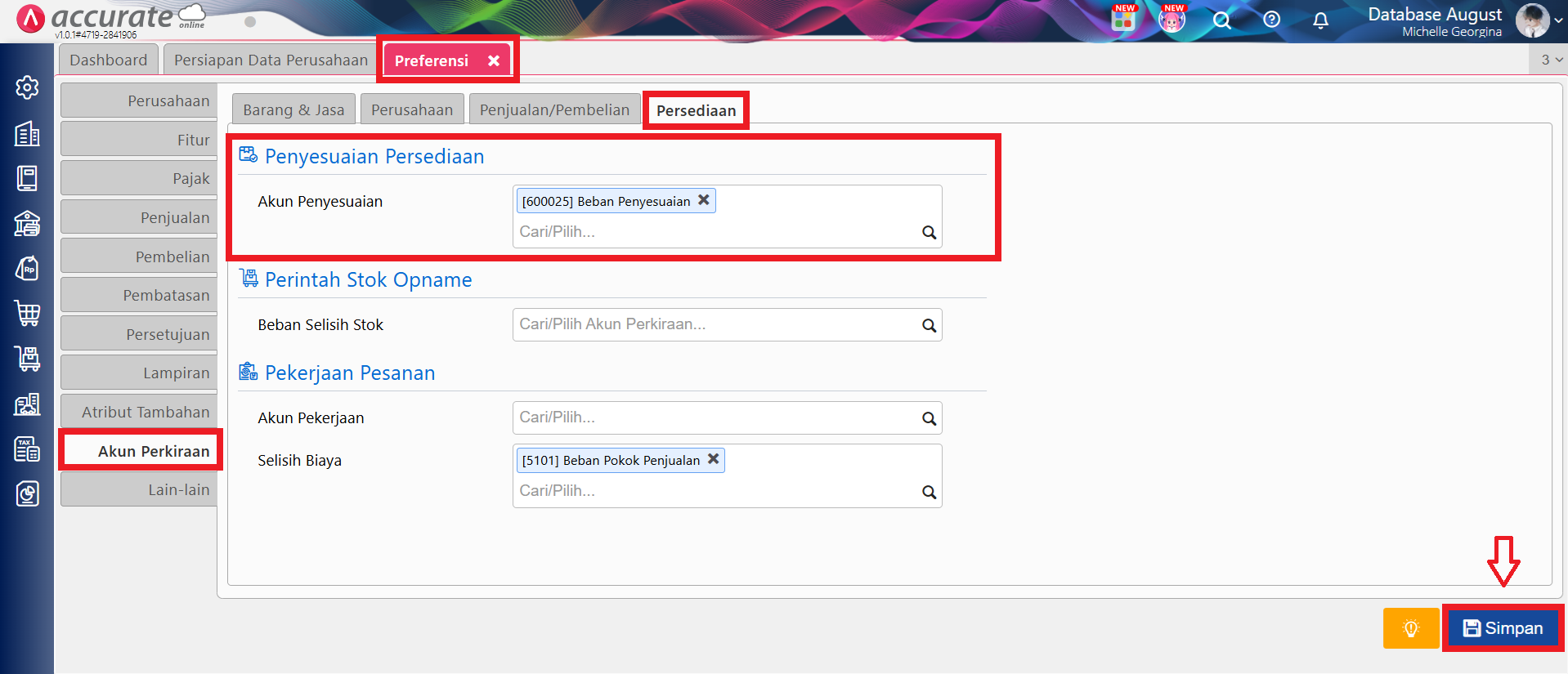This screenshot has width=1568, height=674.
Task: Open the Inventory trolley icon in sidebar
Action: click(x=27, y=358)
